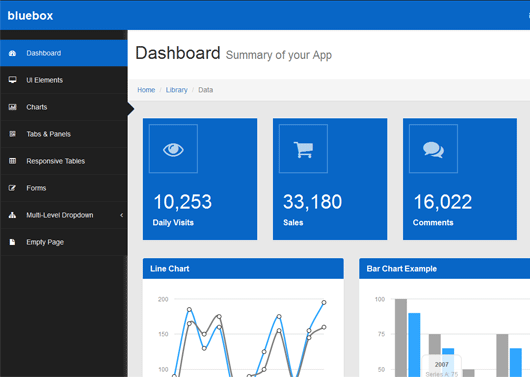Screen dimensions: 530x377
Task: Click the Library breadcrumb link
Action: click(x=176, y=90)
